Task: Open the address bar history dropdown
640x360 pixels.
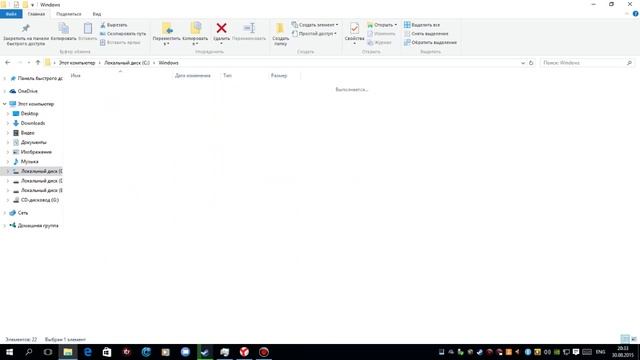Action: point(523,63)
